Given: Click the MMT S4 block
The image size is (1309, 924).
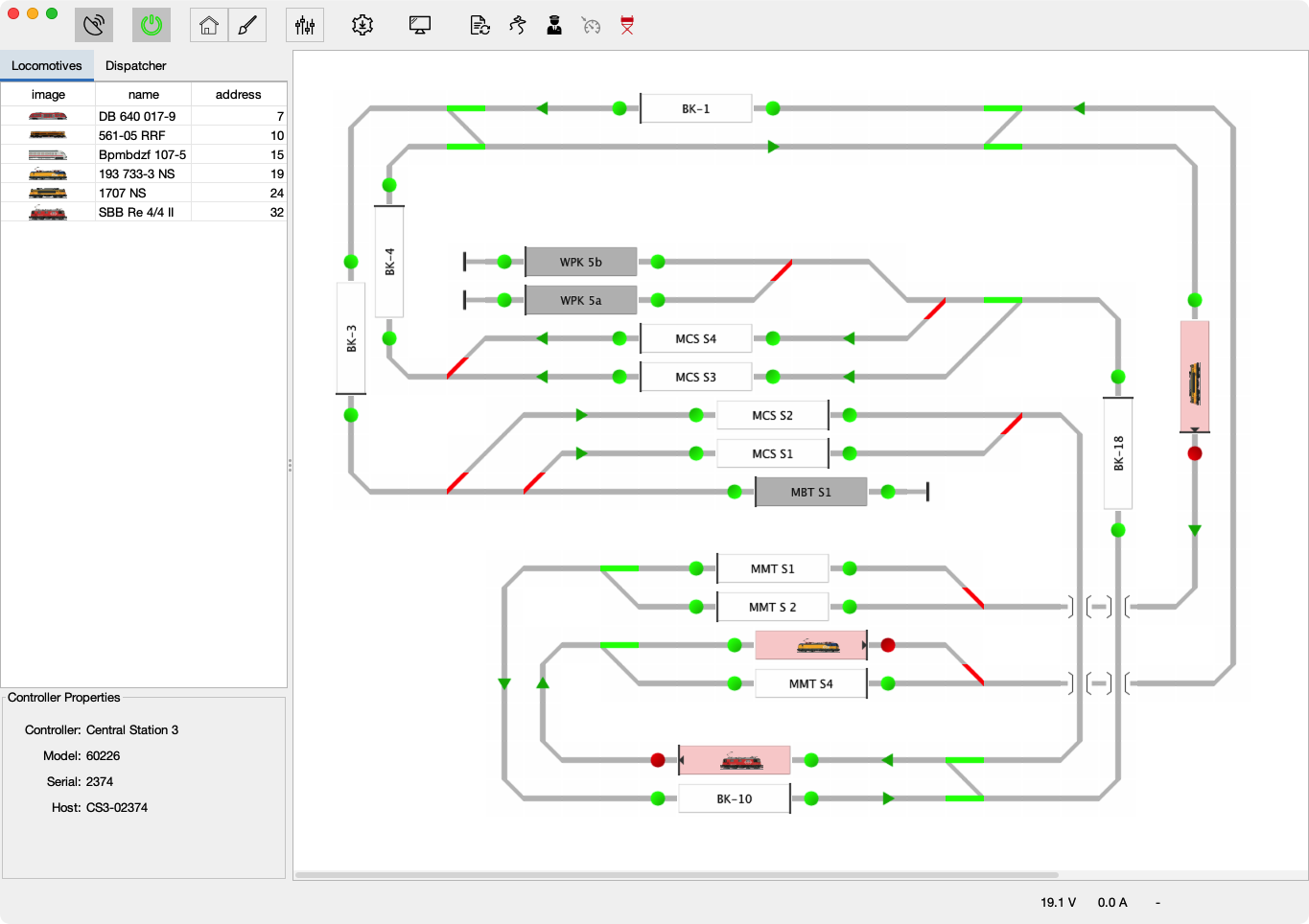Looking at the screenshot, I should click(x=811, y=683).
